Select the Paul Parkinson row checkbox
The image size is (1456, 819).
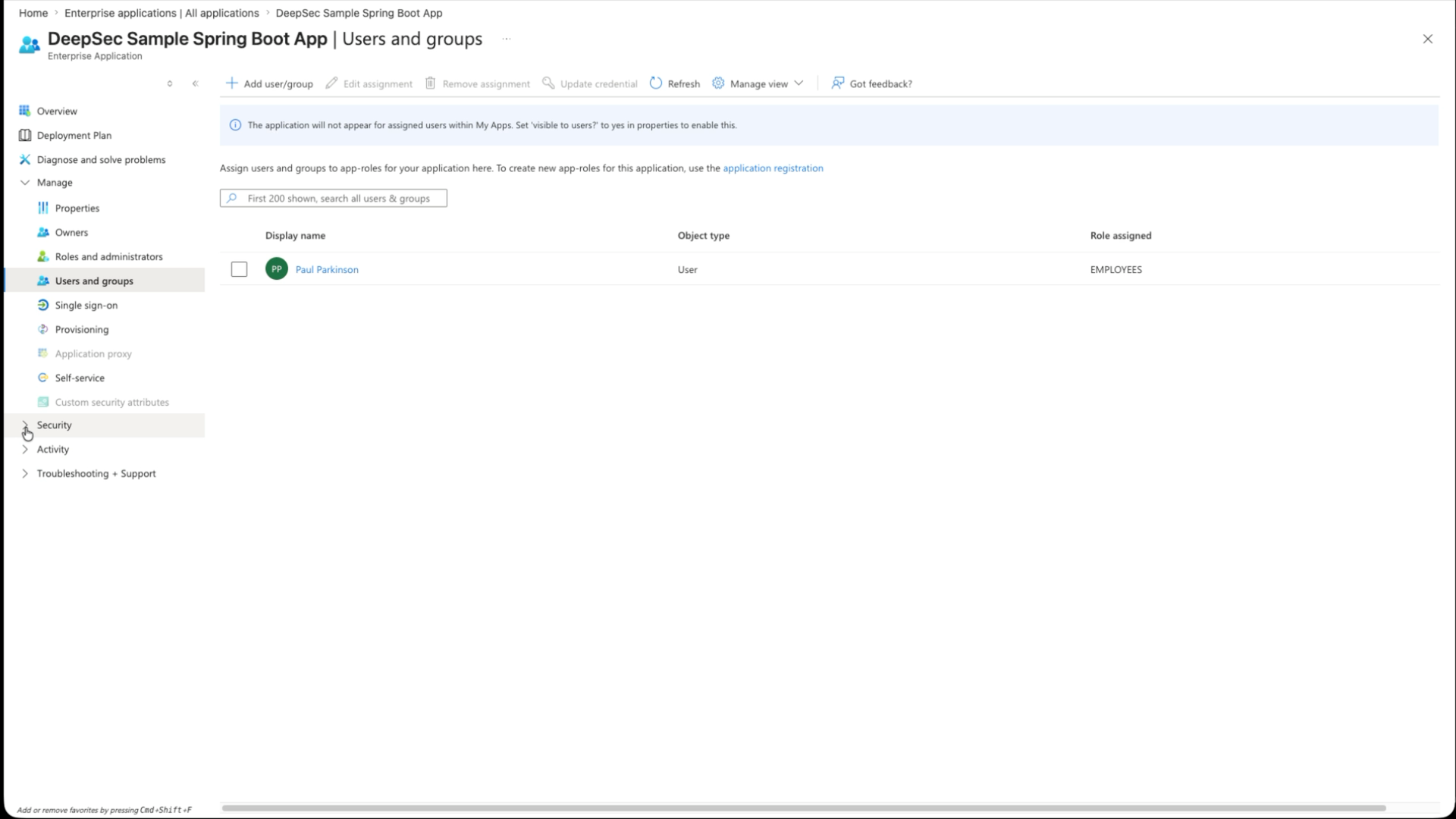coord(239,269)
